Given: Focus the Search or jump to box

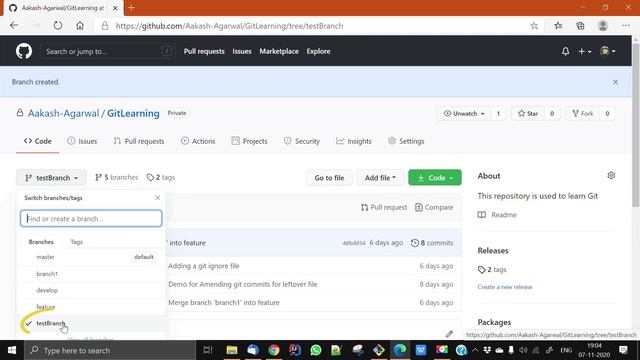Looking at the screenshot, I should pyautogui.click(x=108, y=51).
